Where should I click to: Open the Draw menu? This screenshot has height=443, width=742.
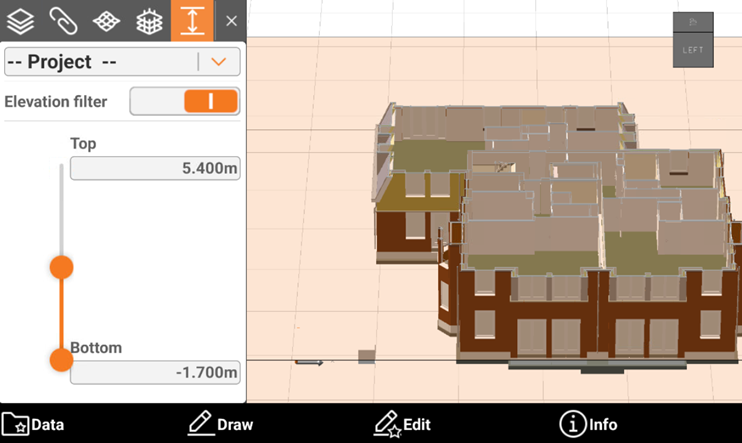[220, 424]
